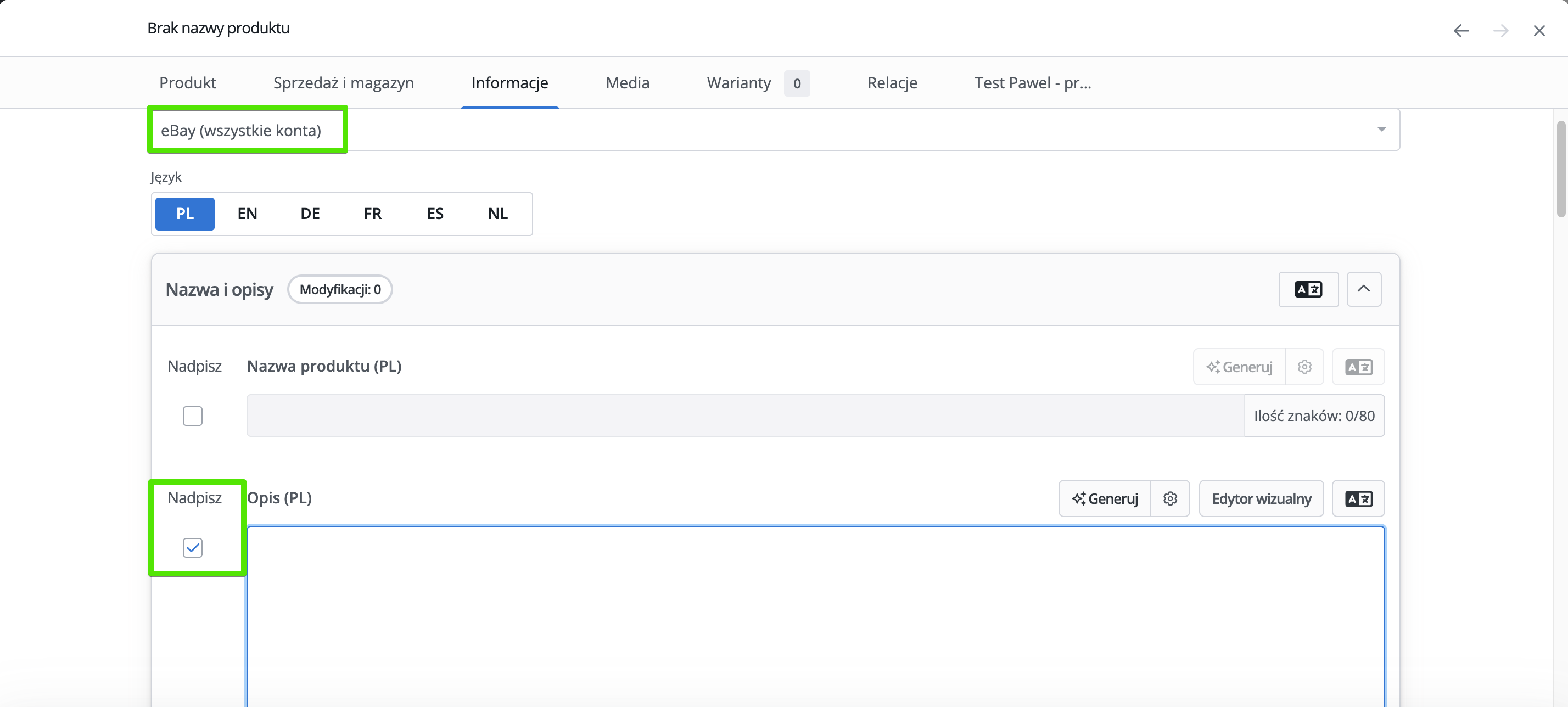
Task: Switch to the Media tab
Action: tap(627, 83)
